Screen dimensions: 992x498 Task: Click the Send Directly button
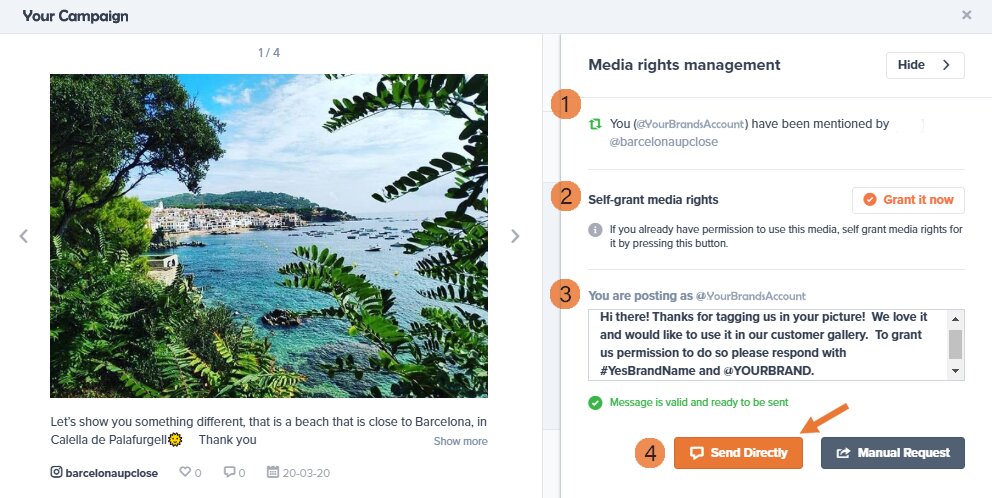click(738, 453)
